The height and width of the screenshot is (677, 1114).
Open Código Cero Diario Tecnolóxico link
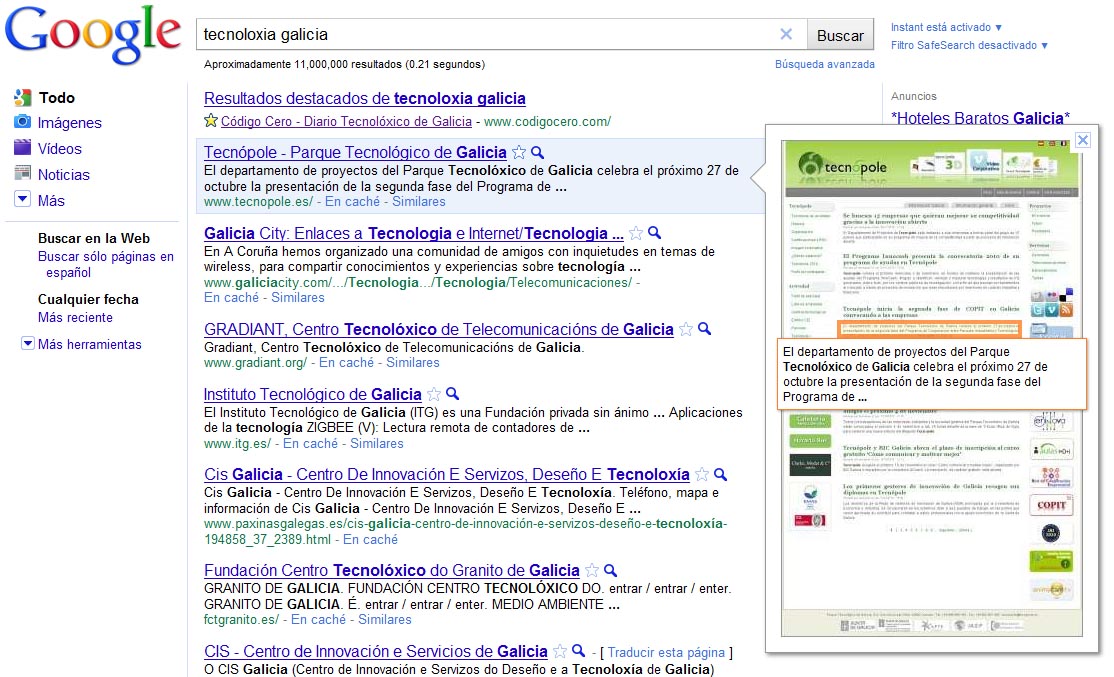[x=346, y=121]
